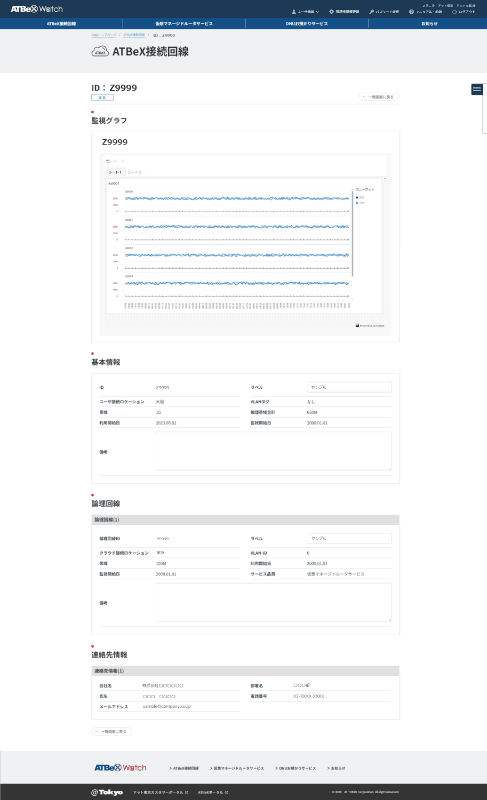Click the graph's vertical scrollbar
This screenshot has width=487, height=800.
pyautogui.click(x=352, y=235)
